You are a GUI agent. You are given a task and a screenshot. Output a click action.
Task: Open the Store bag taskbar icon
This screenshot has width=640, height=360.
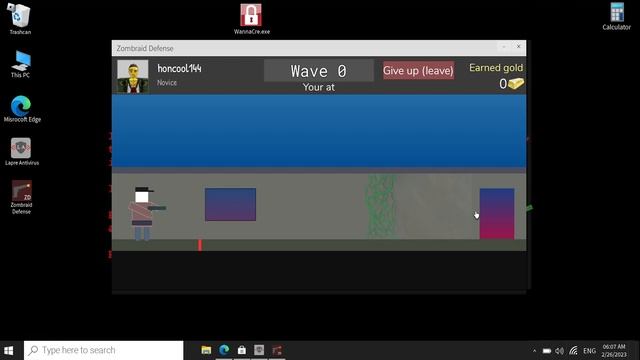point(242,350)
